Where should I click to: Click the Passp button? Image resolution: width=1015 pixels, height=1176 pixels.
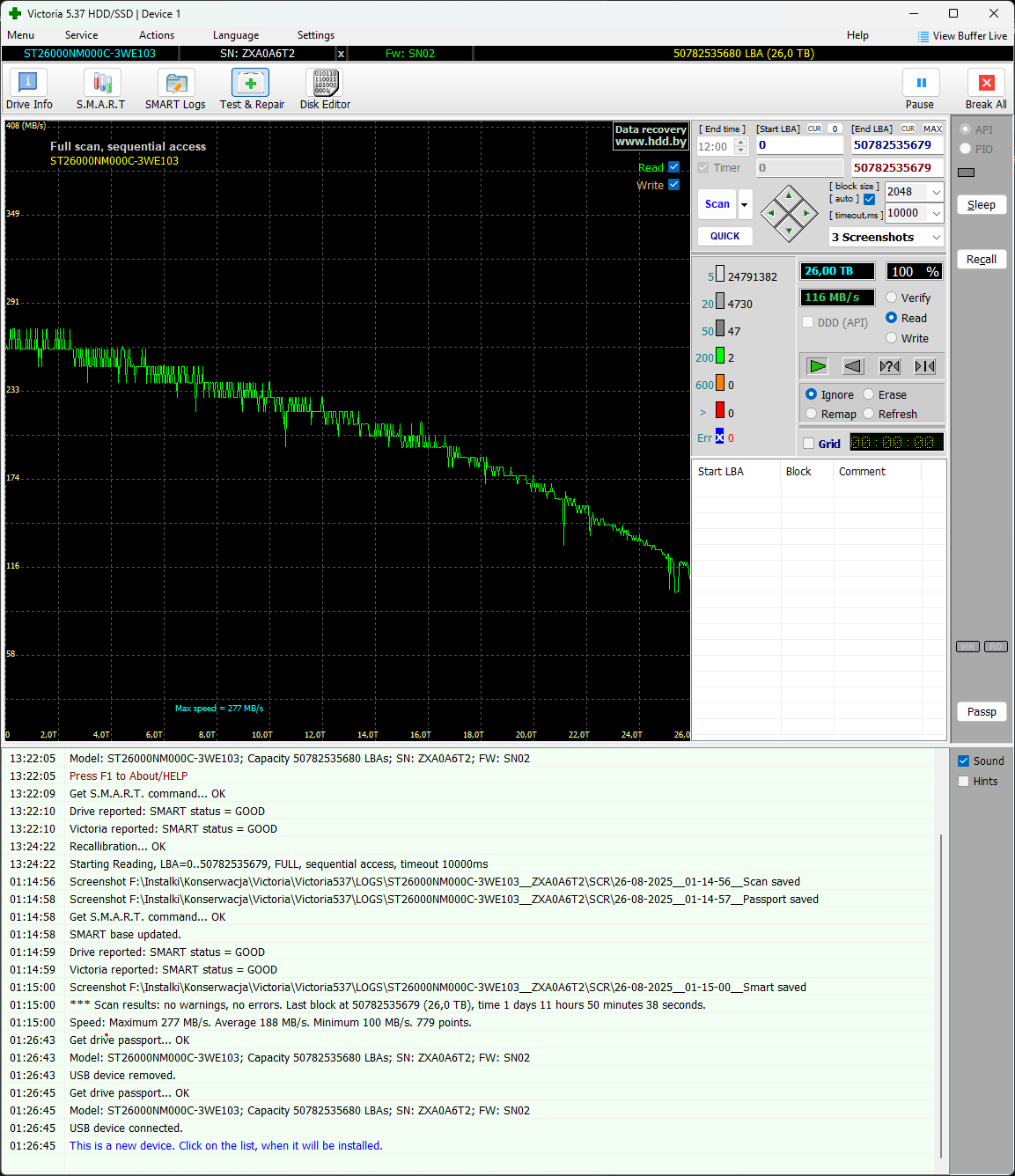(982, 711)
